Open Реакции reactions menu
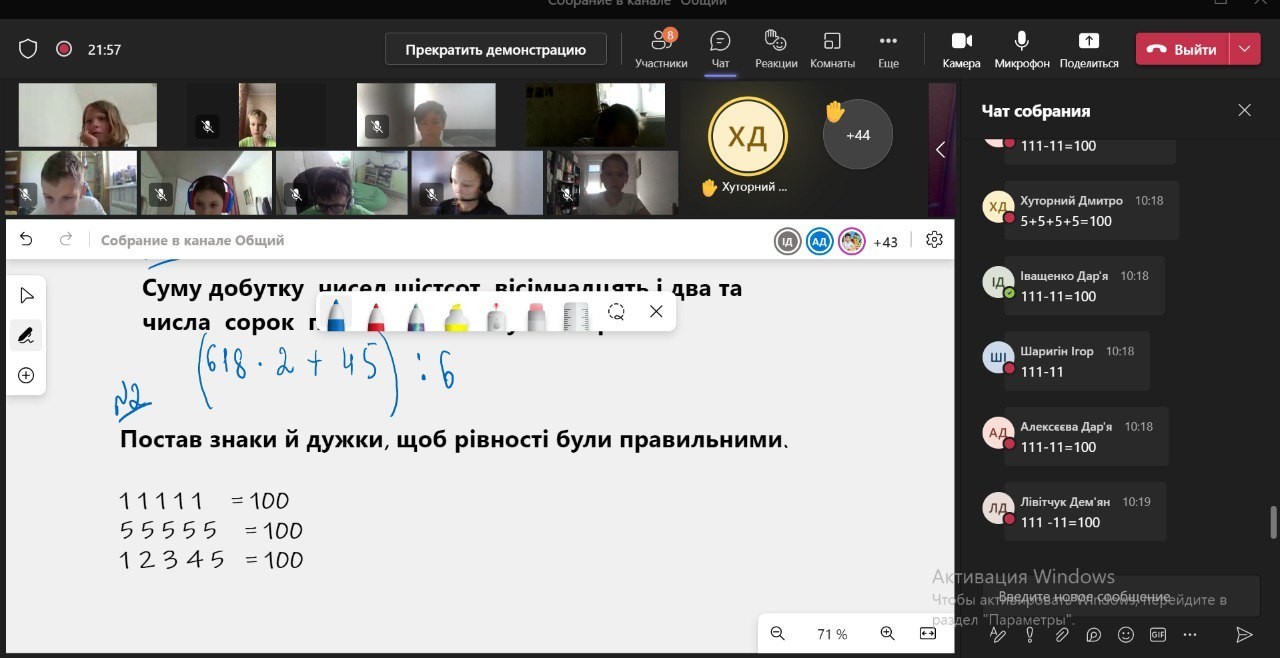The width and height of the screenshot is (1280, 658). [776, 49]
